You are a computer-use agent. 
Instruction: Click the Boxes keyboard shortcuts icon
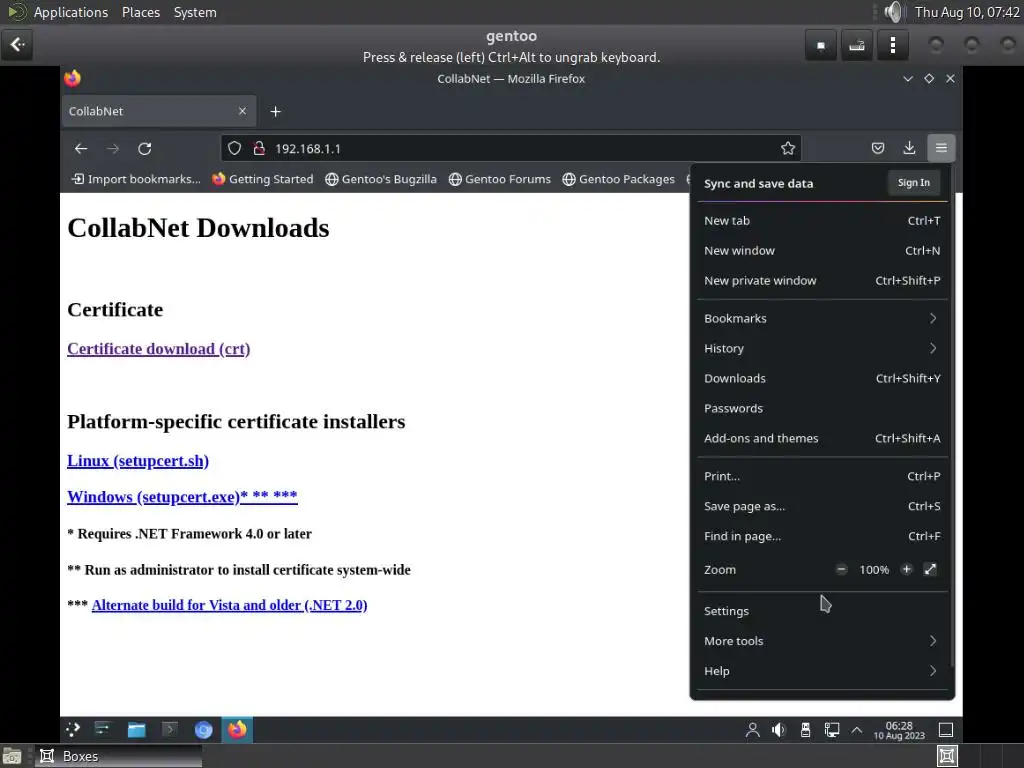857,46
